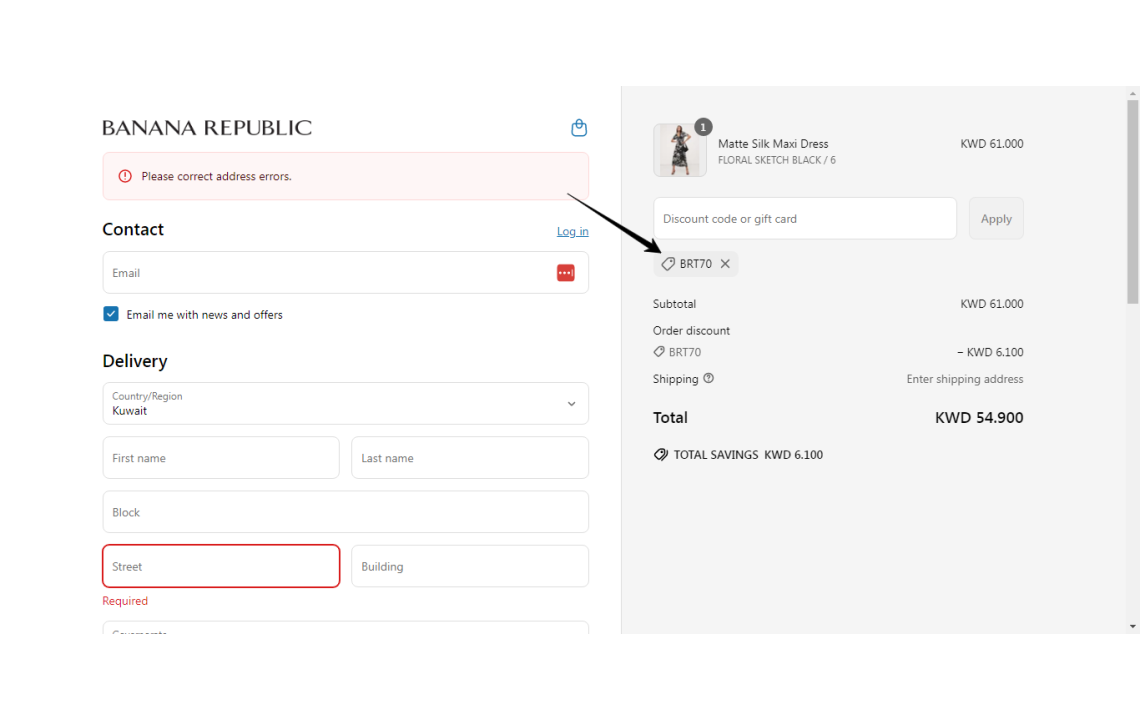Click the Discount code or gift card field
The height and width of the screenshot is (720, 1140).
[x=805, y=218]
